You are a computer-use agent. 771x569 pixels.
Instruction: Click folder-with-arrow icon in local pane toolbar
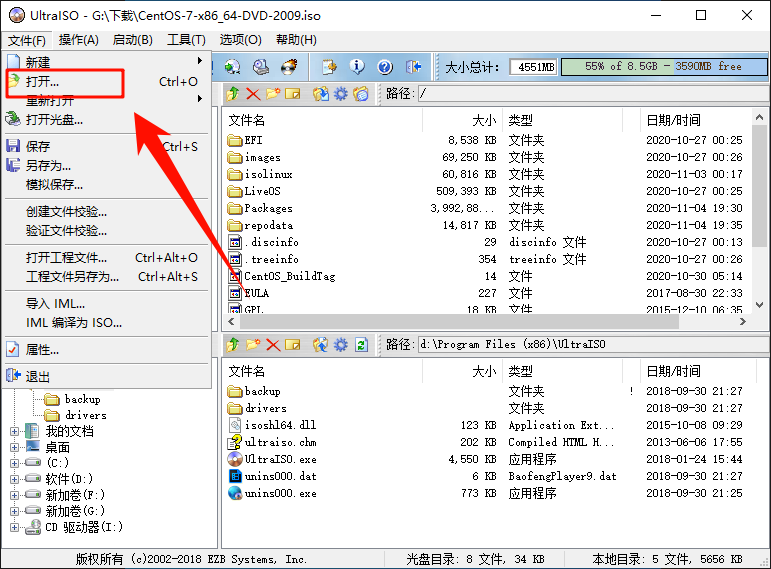pyautogui.click(x=321, y=345)
